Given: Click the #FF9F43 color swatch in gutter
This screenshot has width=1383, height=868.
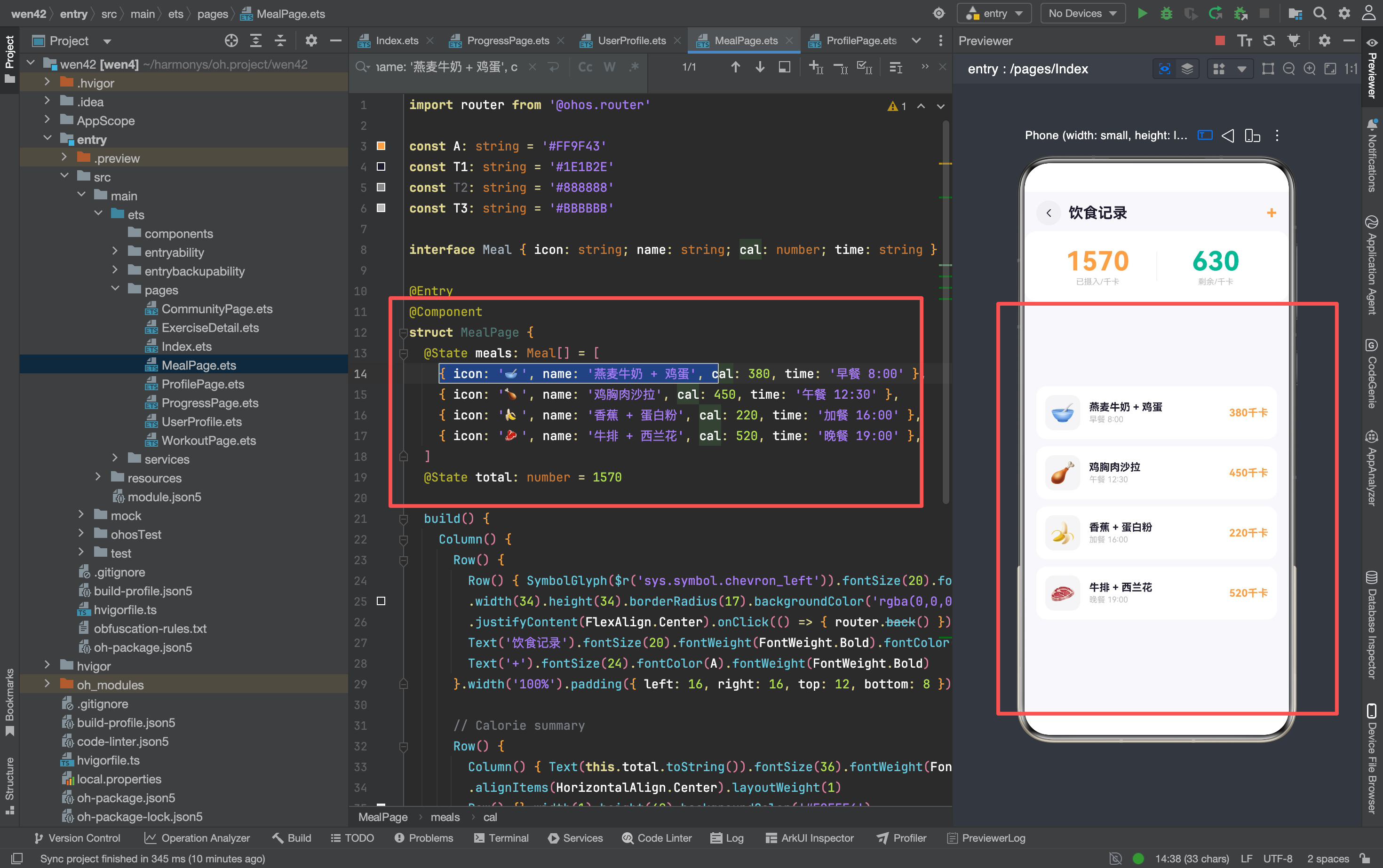Looking at the screenshot, I should pyautogui.click(x=381, y=146).
